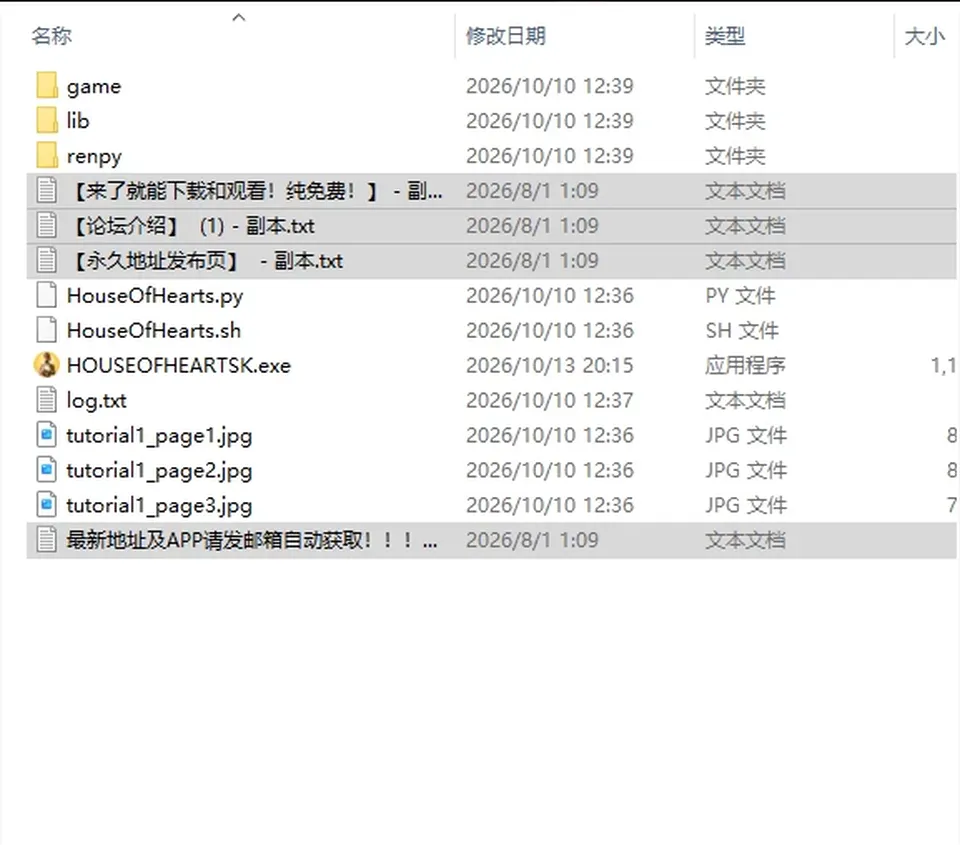The width and height of the screenshot is (960, 845).
Task: Select the file 【来了就能下载和观看！纯免费！】
Action: click(x=255, y=191)
